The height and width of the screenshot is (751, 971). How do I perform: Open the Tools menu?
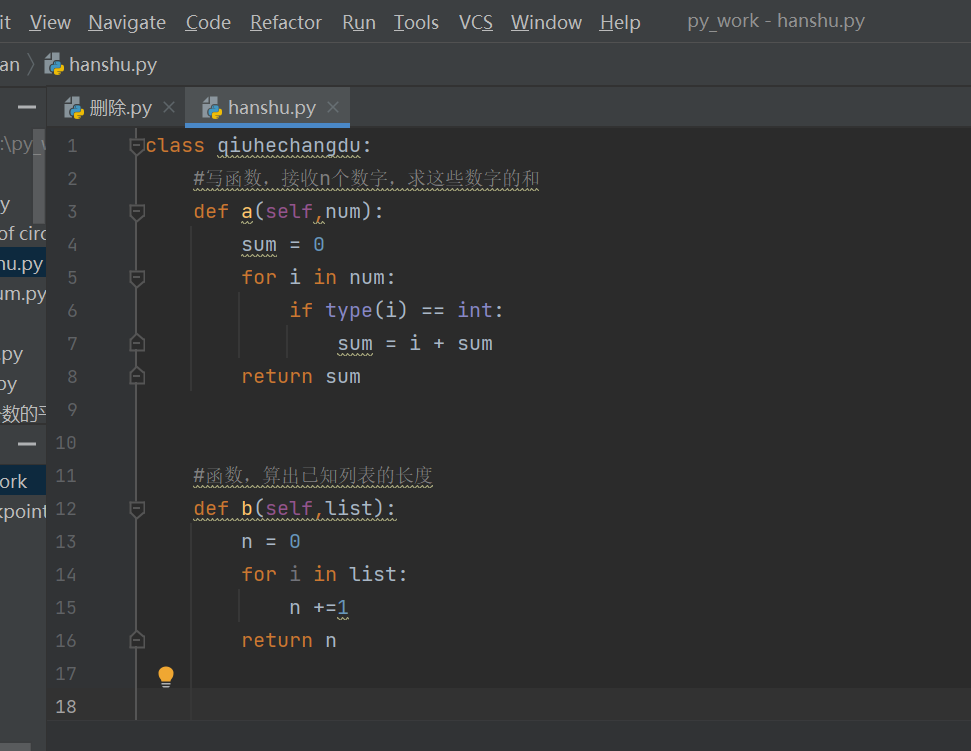click(416, 22)
